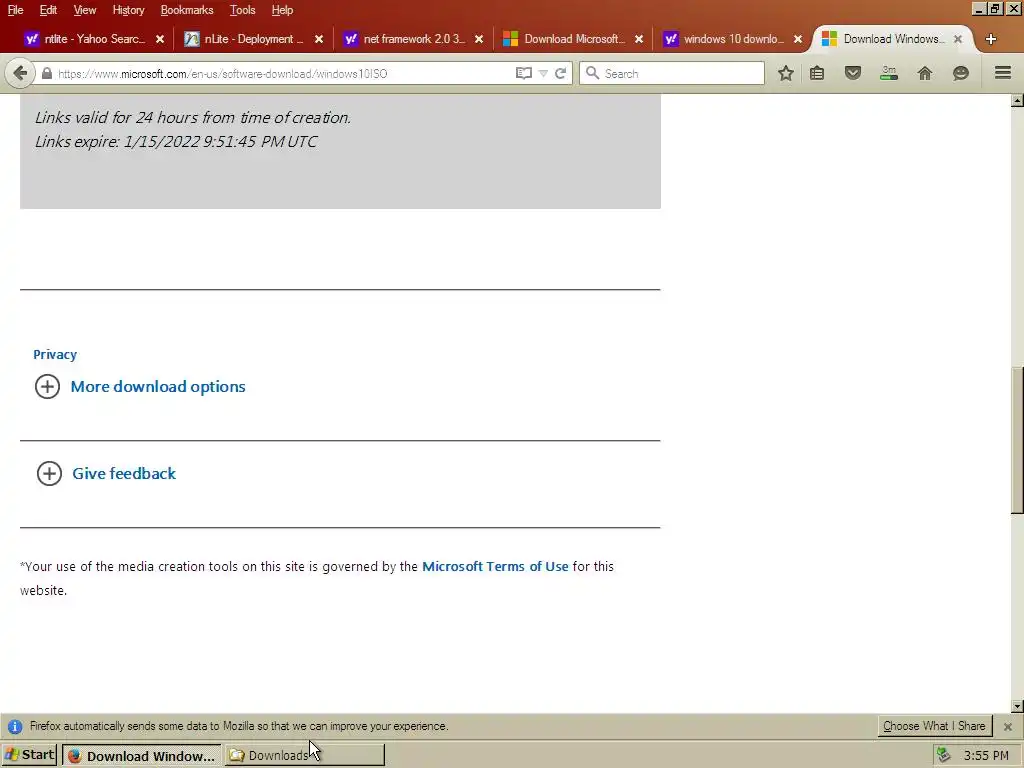The image size is (1024, 768).
Task: Open Microsoft Terms of Use link
Action: click(495, 566)
